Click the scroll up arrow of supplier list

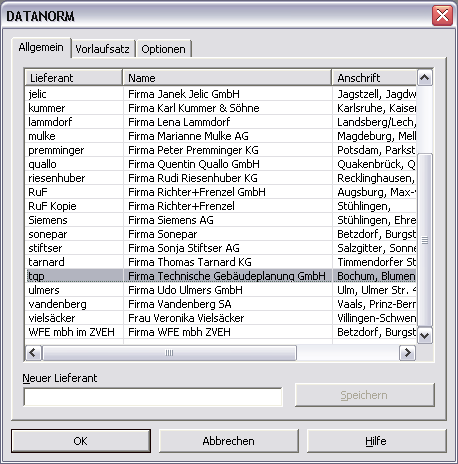coord(425,78)
